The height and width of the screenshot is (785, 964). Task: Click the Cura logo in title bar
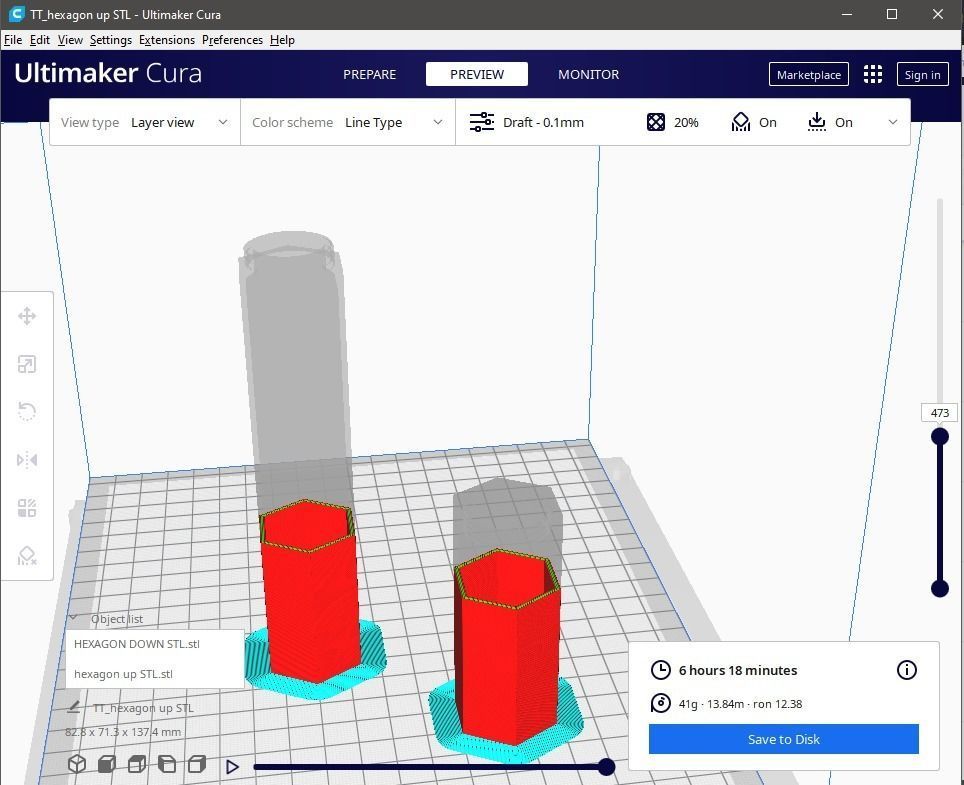tap(17, 14)
